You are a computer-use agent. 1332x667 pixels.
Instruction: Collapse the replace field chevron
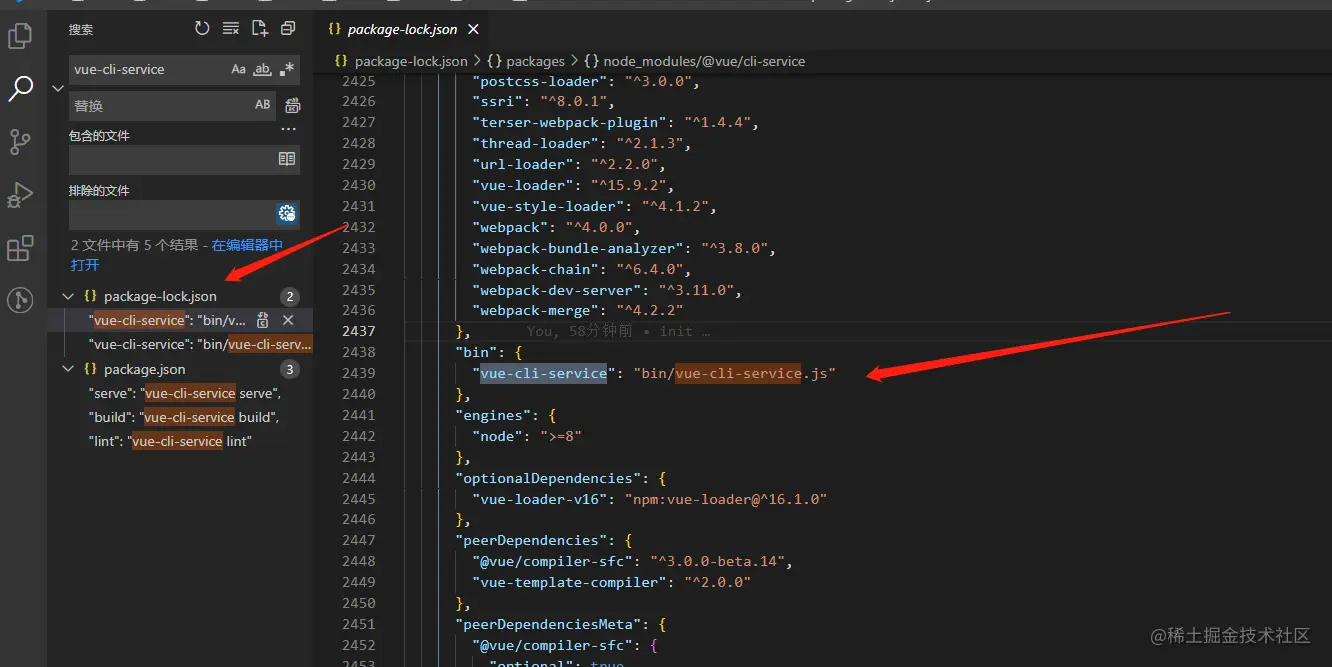point(57,88)
